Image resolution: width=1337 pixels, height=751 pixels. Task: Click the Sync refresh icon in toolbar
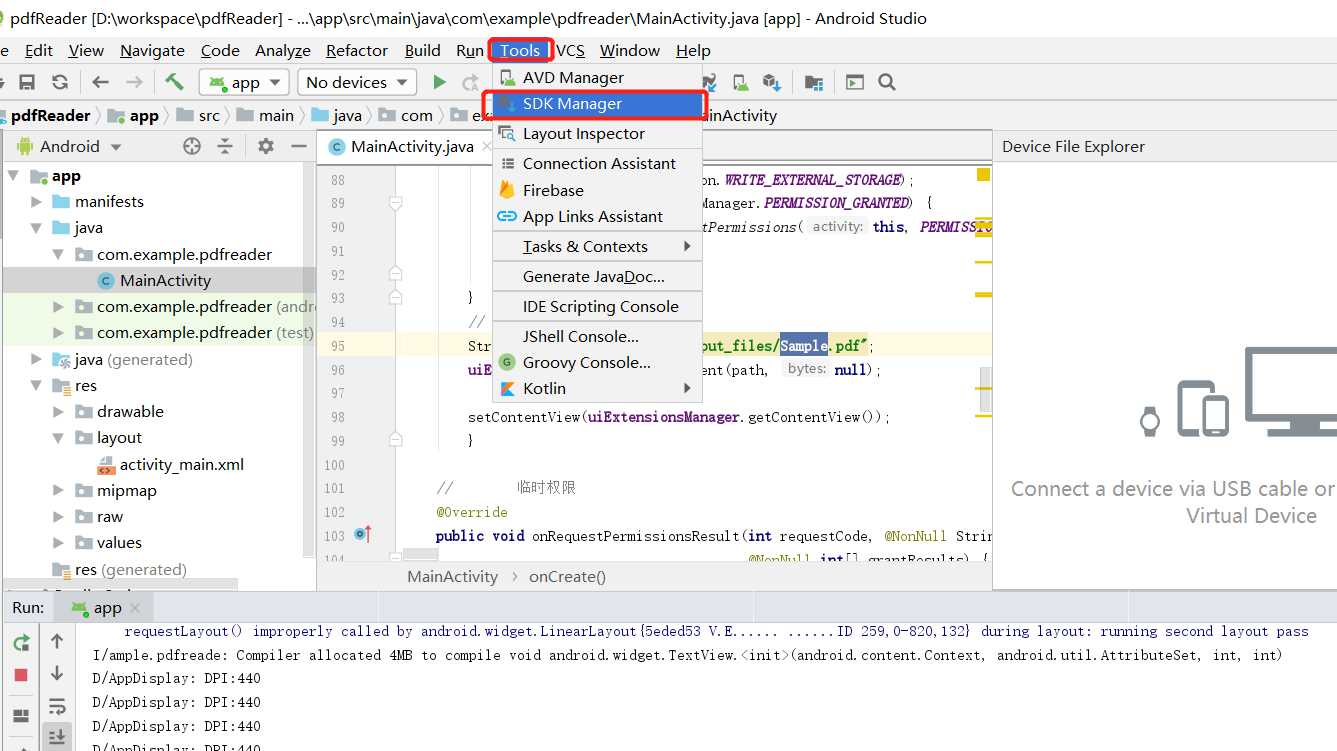coord(60,82)
